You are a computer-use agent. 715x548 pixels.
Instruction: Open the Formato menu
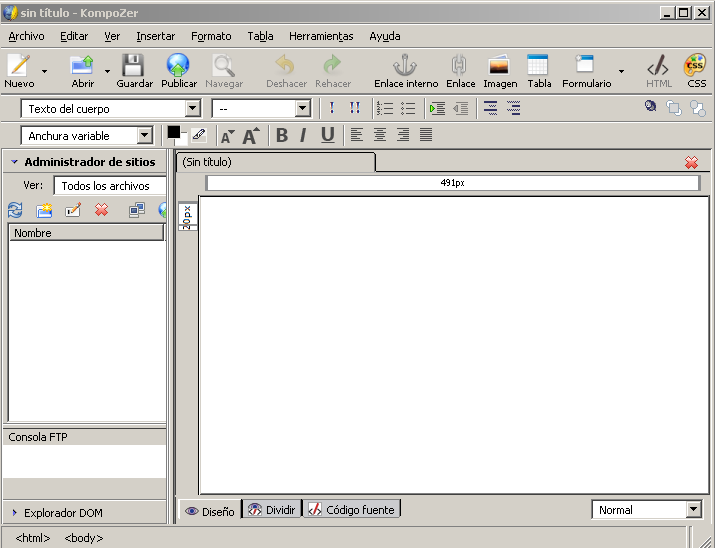(x=211, y=36)
